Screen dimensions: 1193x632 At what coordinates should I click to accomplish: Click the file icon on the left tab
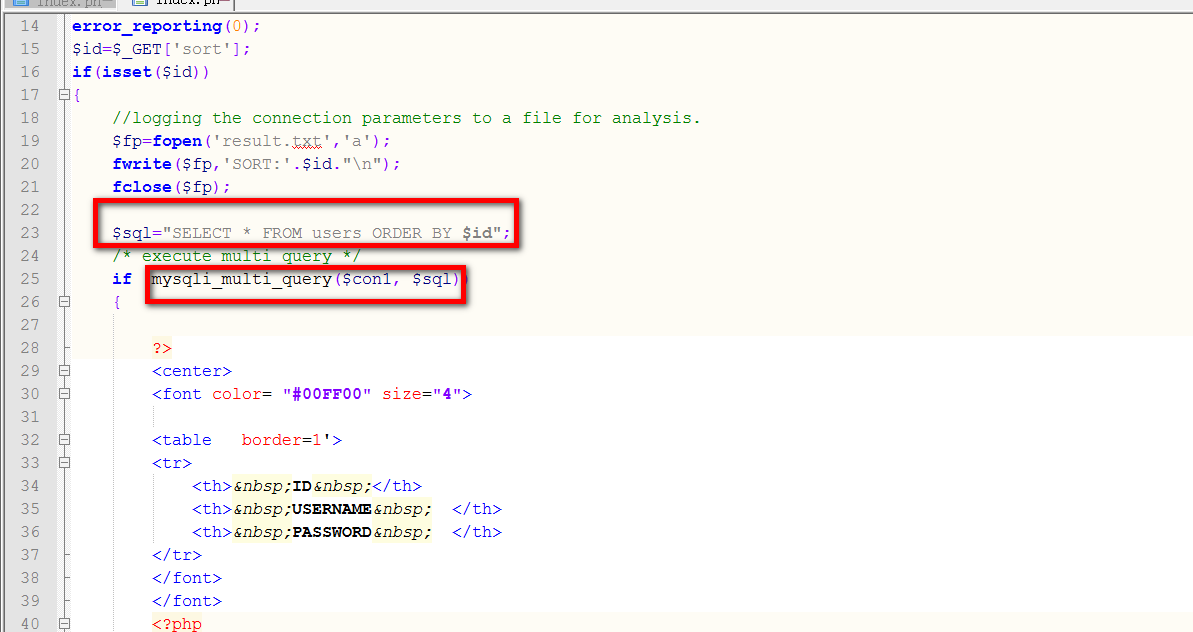(x=20, y=2)
